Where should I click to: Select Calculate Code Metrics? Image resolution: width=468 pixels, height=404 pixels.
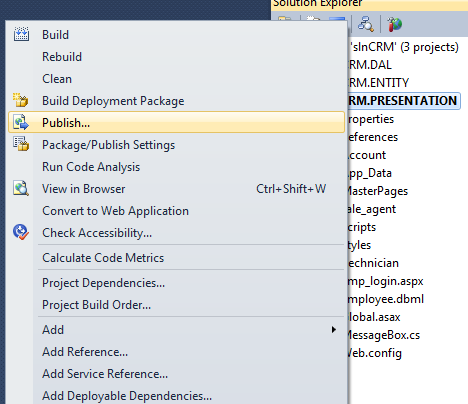coord(103,258)
